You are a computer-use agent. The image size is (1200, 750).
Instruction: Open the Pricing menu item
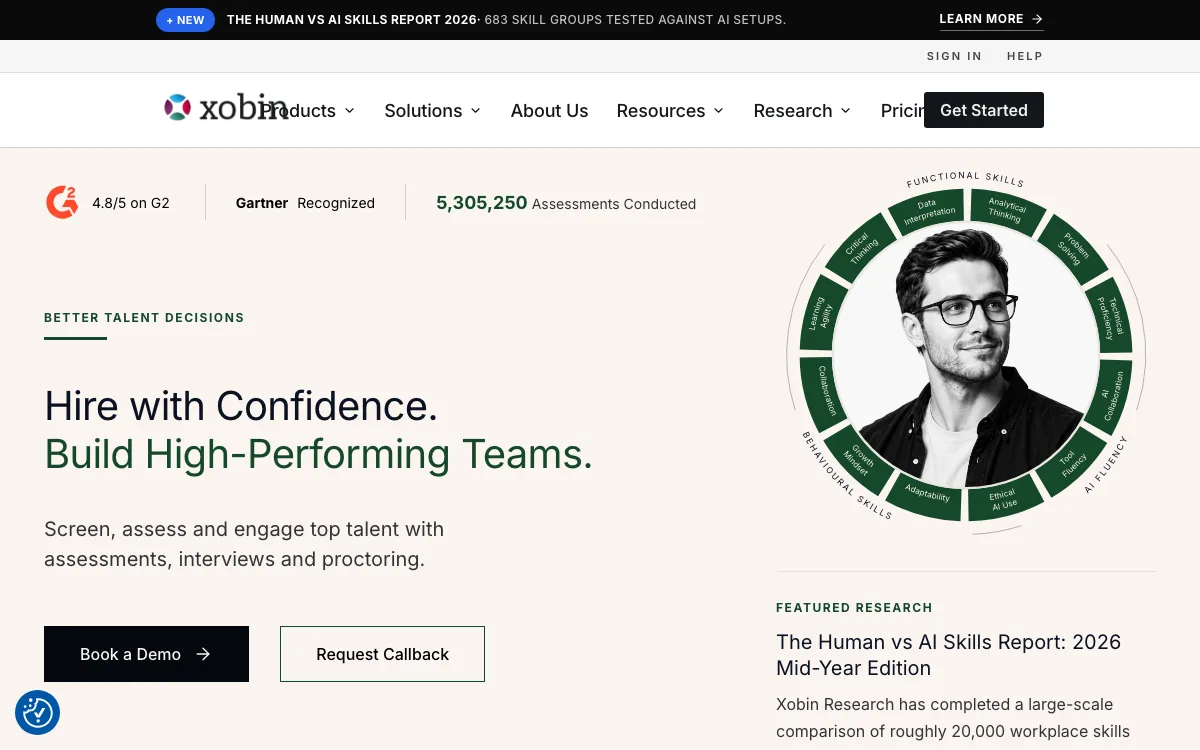pyautogui.click(x=902, y=110)
